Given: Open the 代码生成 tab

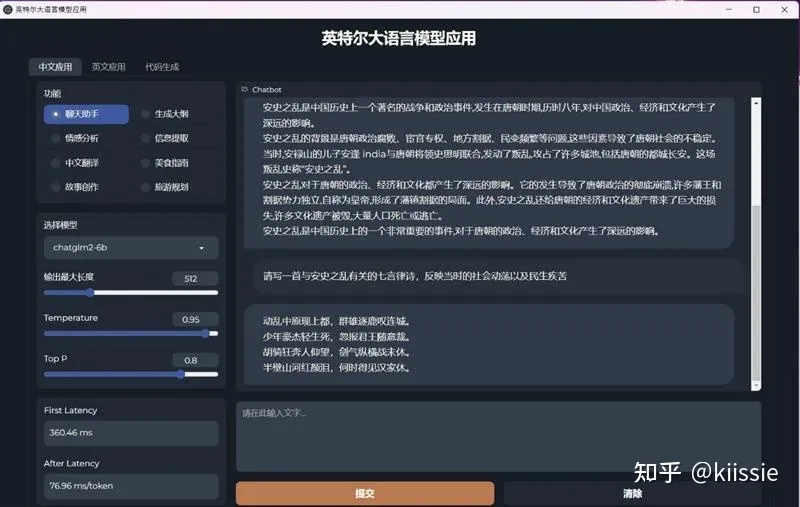Looking at the screenshot, I should click(x=162, y=67).
